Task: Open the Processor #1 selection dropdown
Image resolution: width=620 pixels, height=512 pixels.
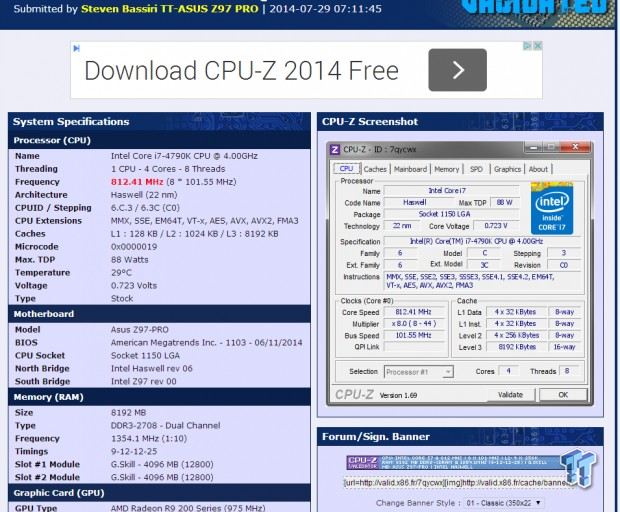Action: point(419,372)
